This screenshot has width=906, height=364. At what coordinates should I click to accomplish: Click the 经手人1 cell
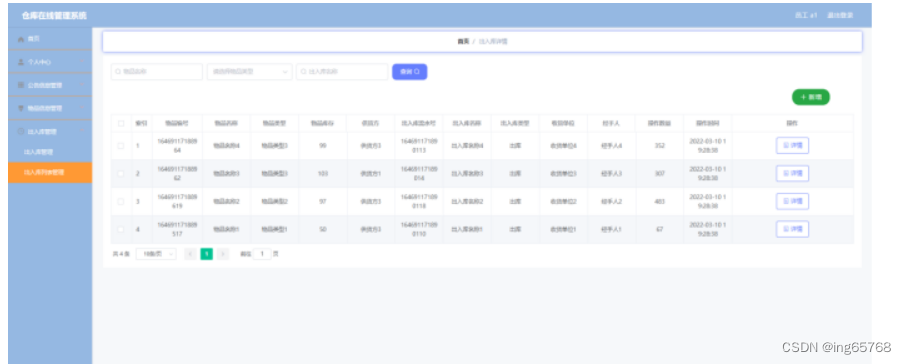(x=611, y=229)
